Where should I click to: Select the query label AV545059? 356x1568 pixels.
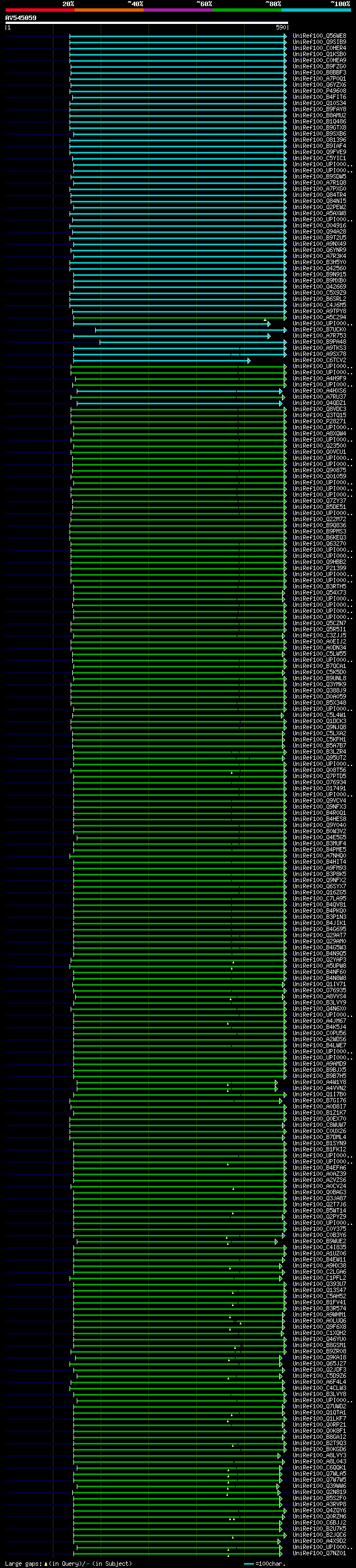pyautogui.click(x=21, y=18)
